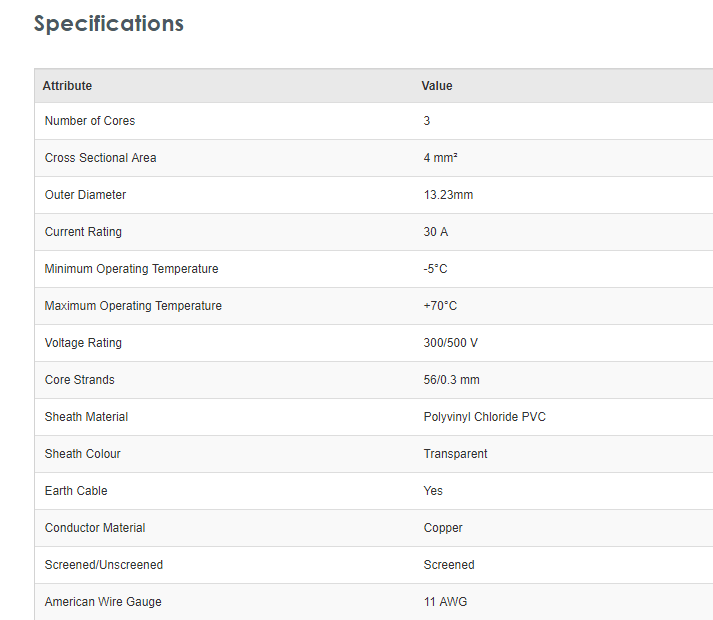Click the Earth Cable attribute label
Viewport: 713px width, 620px height.
click(76, 491)
